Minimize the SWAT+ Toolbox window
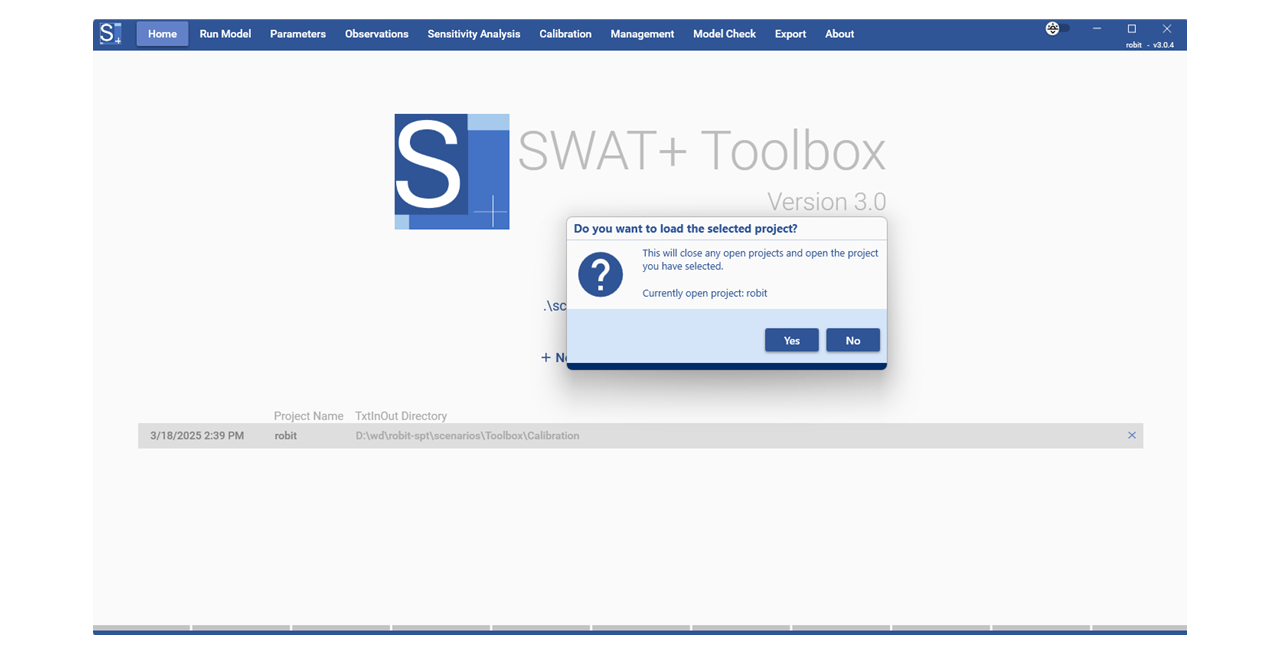The image size is (1280, 653). (x=1097, y=29)
